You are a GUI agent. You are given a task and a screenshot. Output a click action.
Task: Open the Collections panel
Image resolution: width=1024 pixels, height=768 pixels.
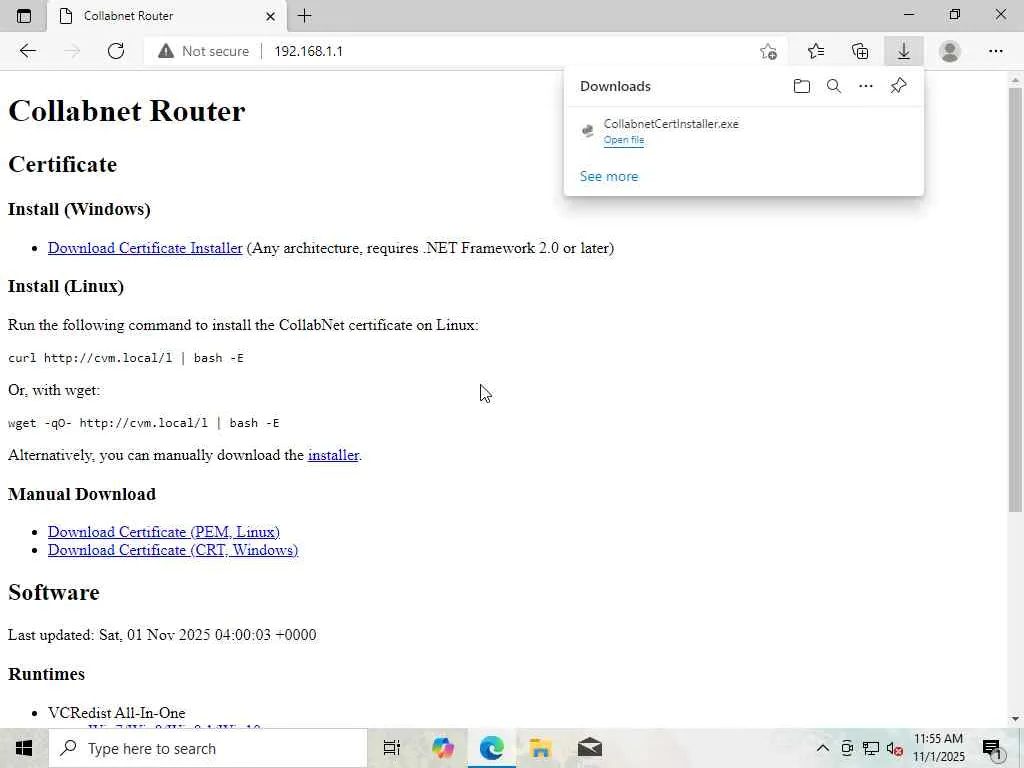tap(860, 51)
